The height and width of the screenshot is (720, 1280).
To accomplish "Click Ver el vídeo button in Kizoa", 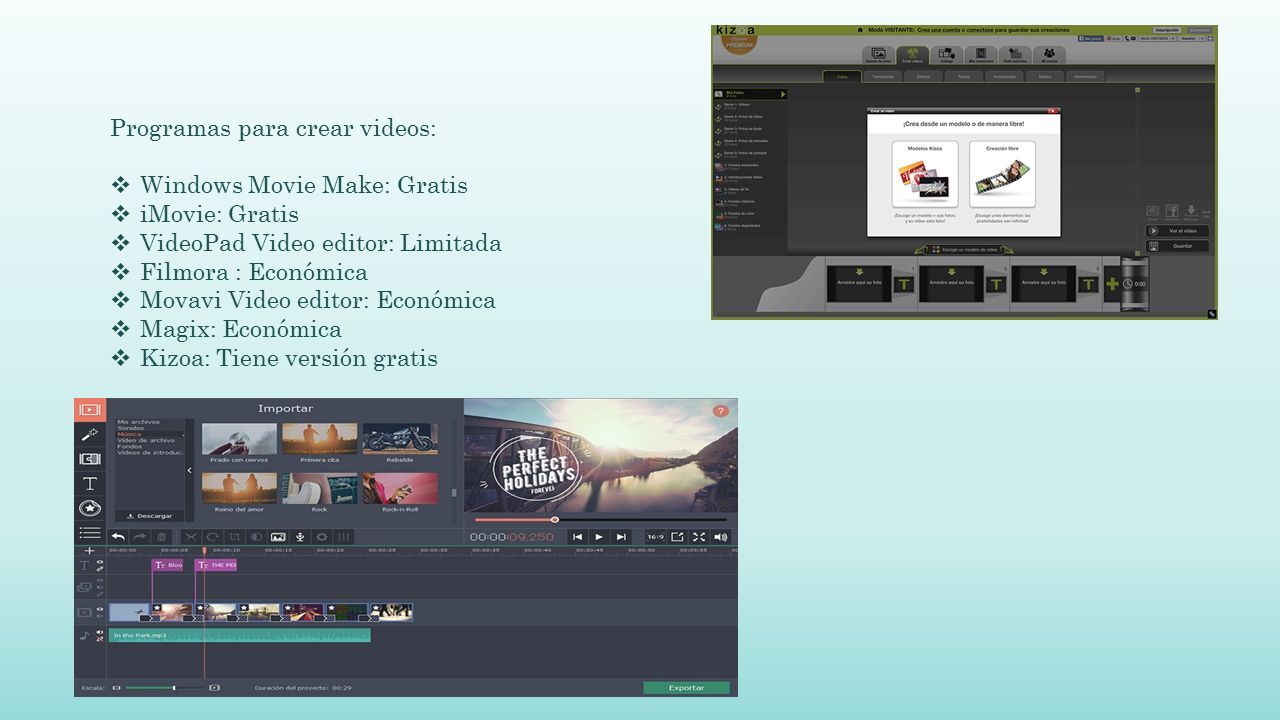I will (x=1177, y=230).
